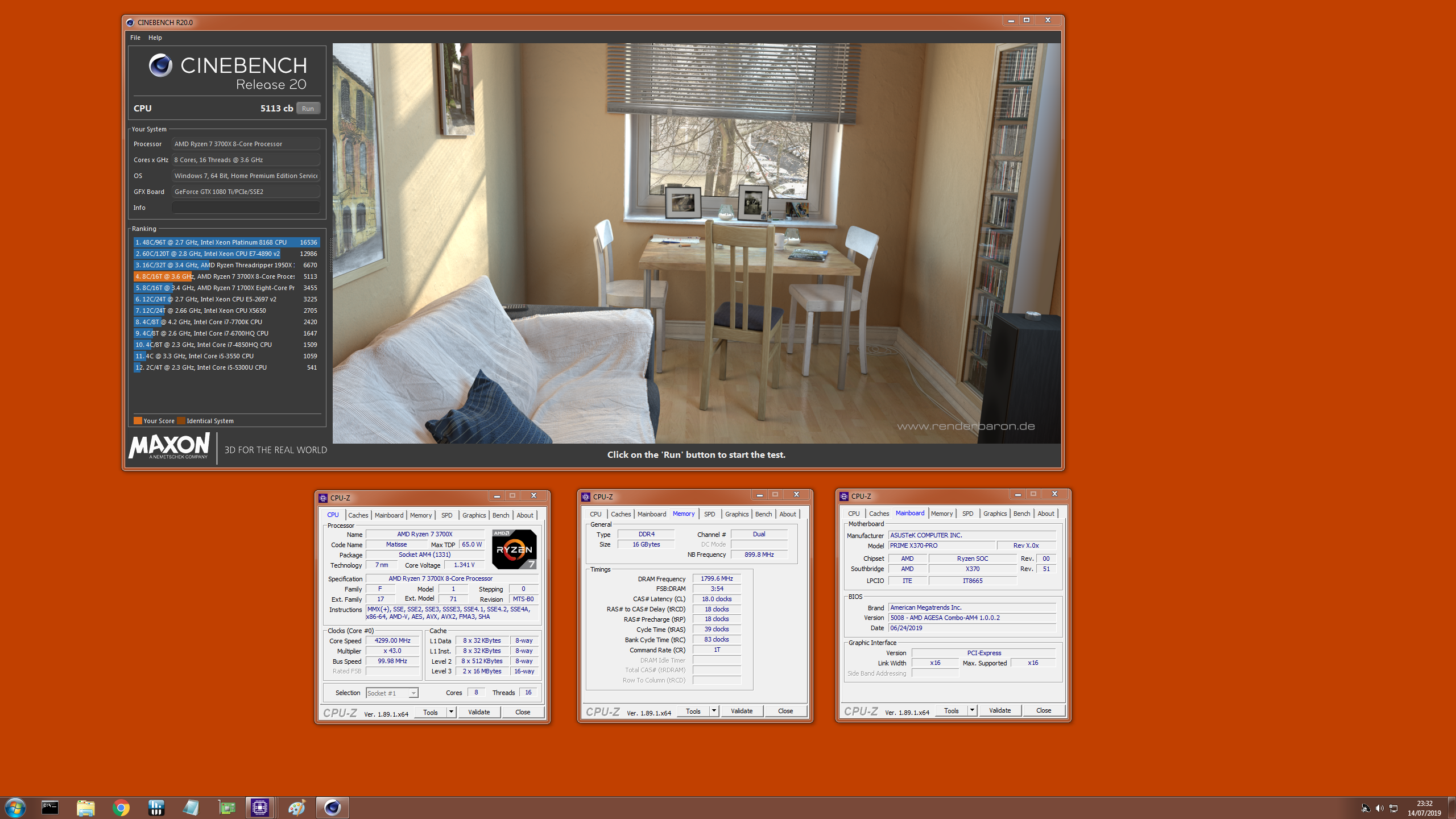The width and height of the screenshot is (1456, 819).
Task: Open the Windows Start orb
Action: click(x=15, y=808)
